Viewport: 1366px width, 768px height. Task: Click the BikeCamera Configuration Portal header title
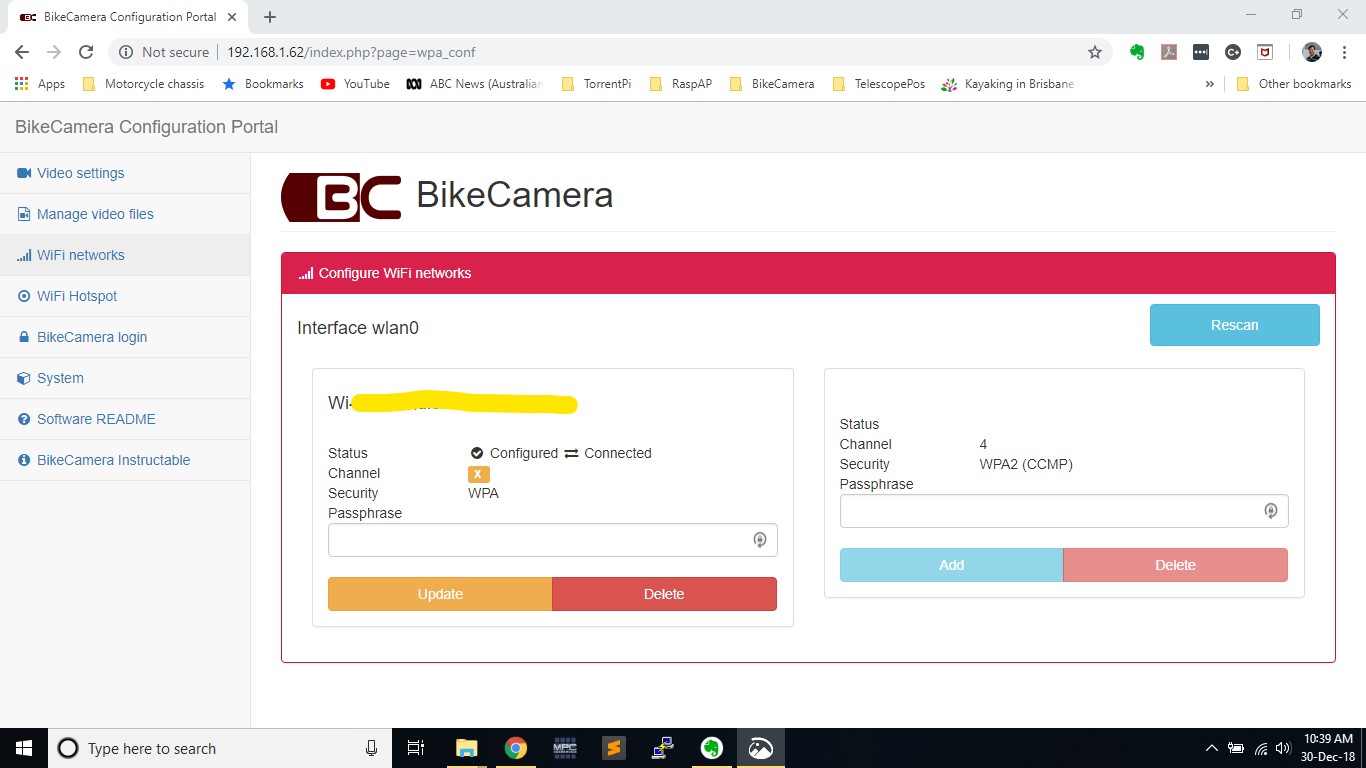pyautogui.click(x=146, y=127)
